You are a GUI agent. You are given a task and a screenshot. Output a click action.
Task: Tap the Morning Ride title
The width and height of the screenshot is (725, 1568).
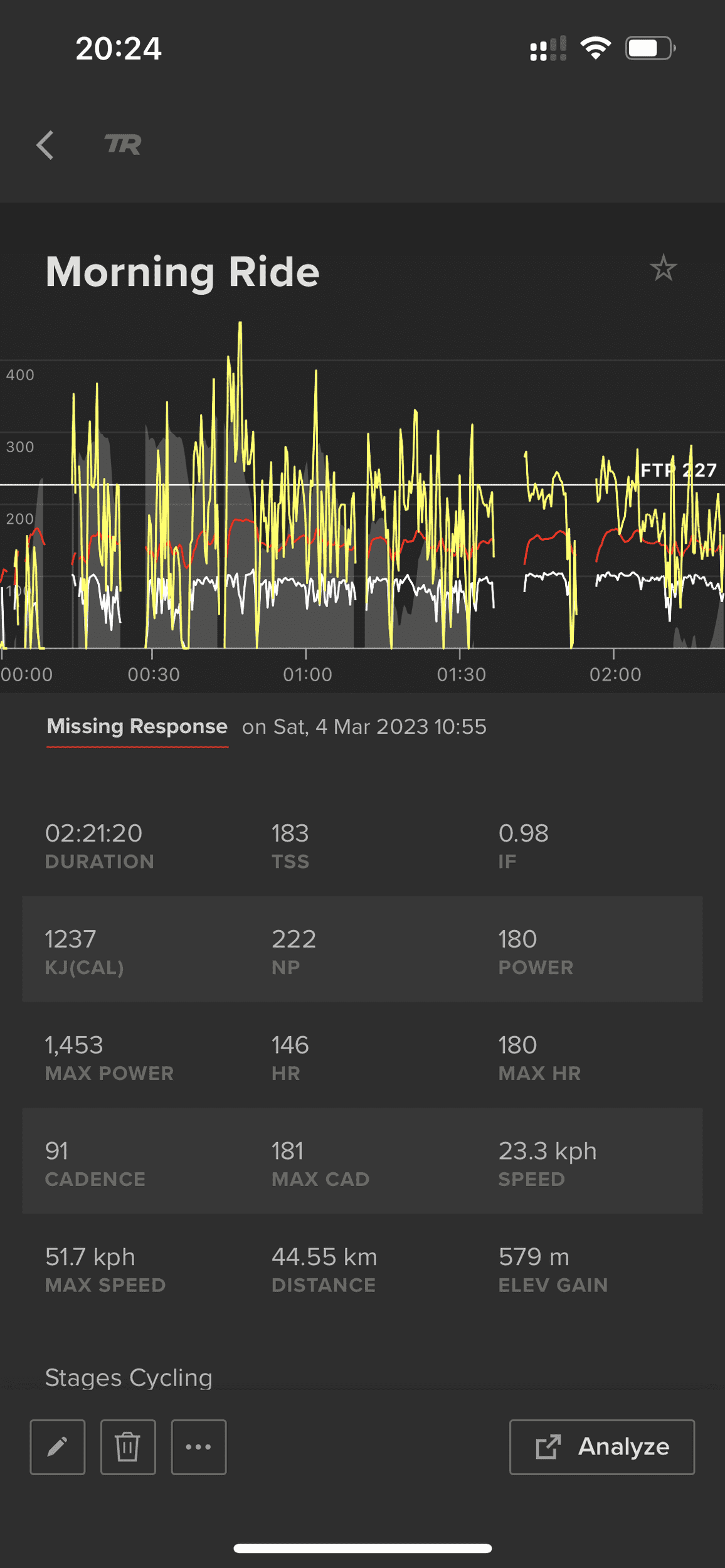pyautogui.click(x=183, y=272)
